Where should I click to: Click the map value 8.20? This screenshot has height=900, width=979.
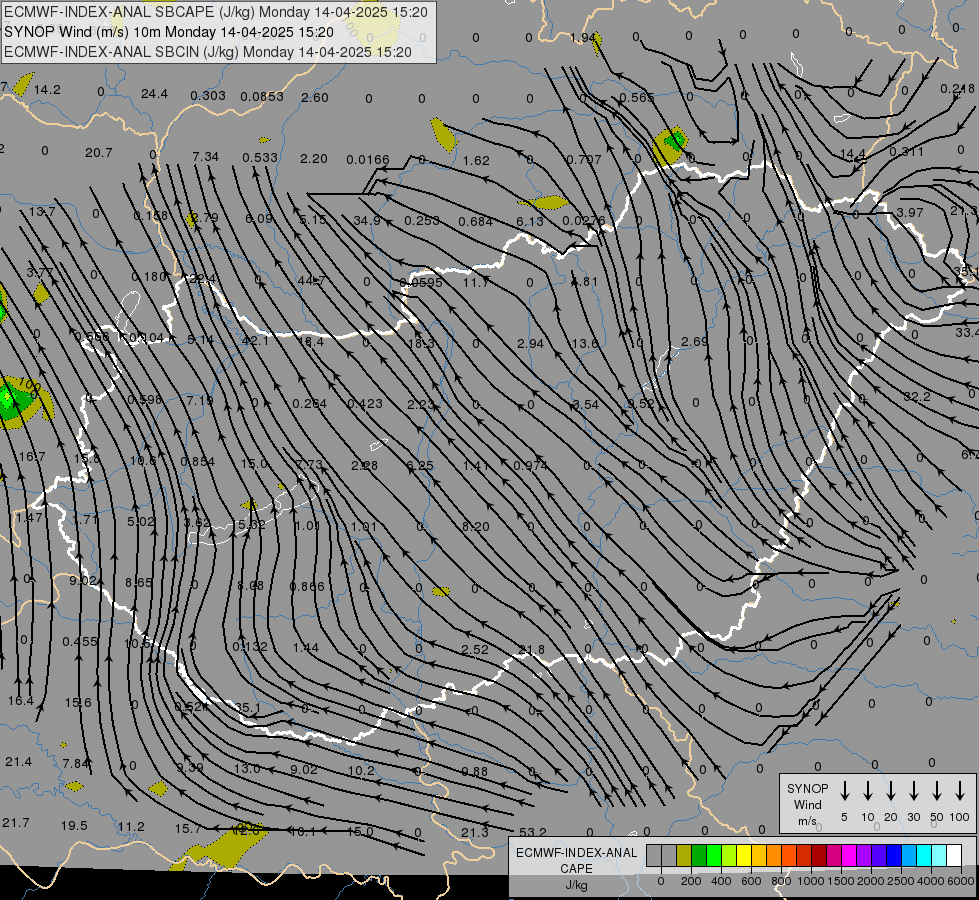(x=476, y=527)
